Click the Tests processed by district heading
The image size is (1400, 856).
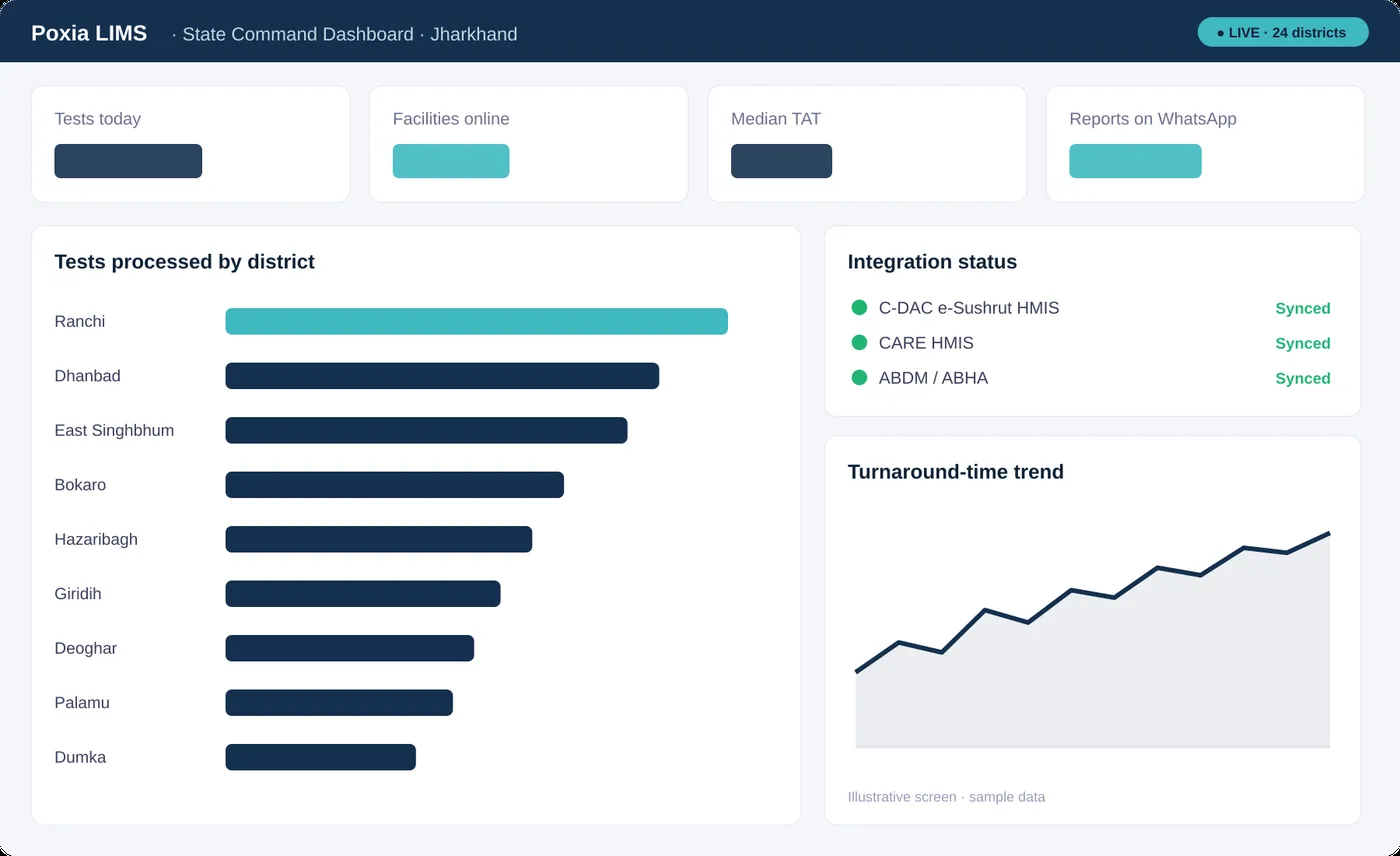[184, 262]
